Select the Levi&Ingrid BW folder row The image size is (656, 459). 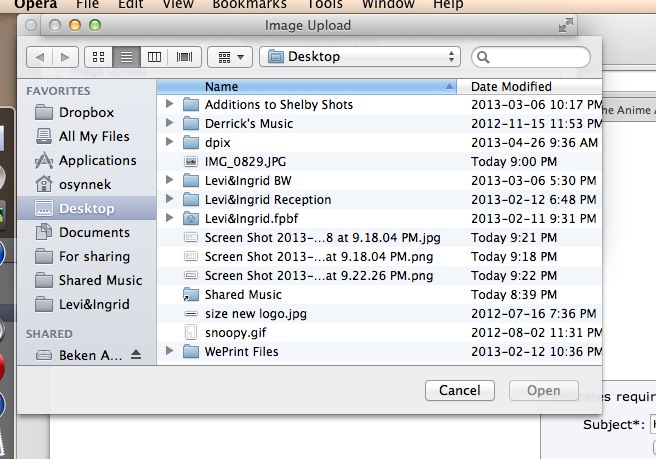tap(379, 181)
